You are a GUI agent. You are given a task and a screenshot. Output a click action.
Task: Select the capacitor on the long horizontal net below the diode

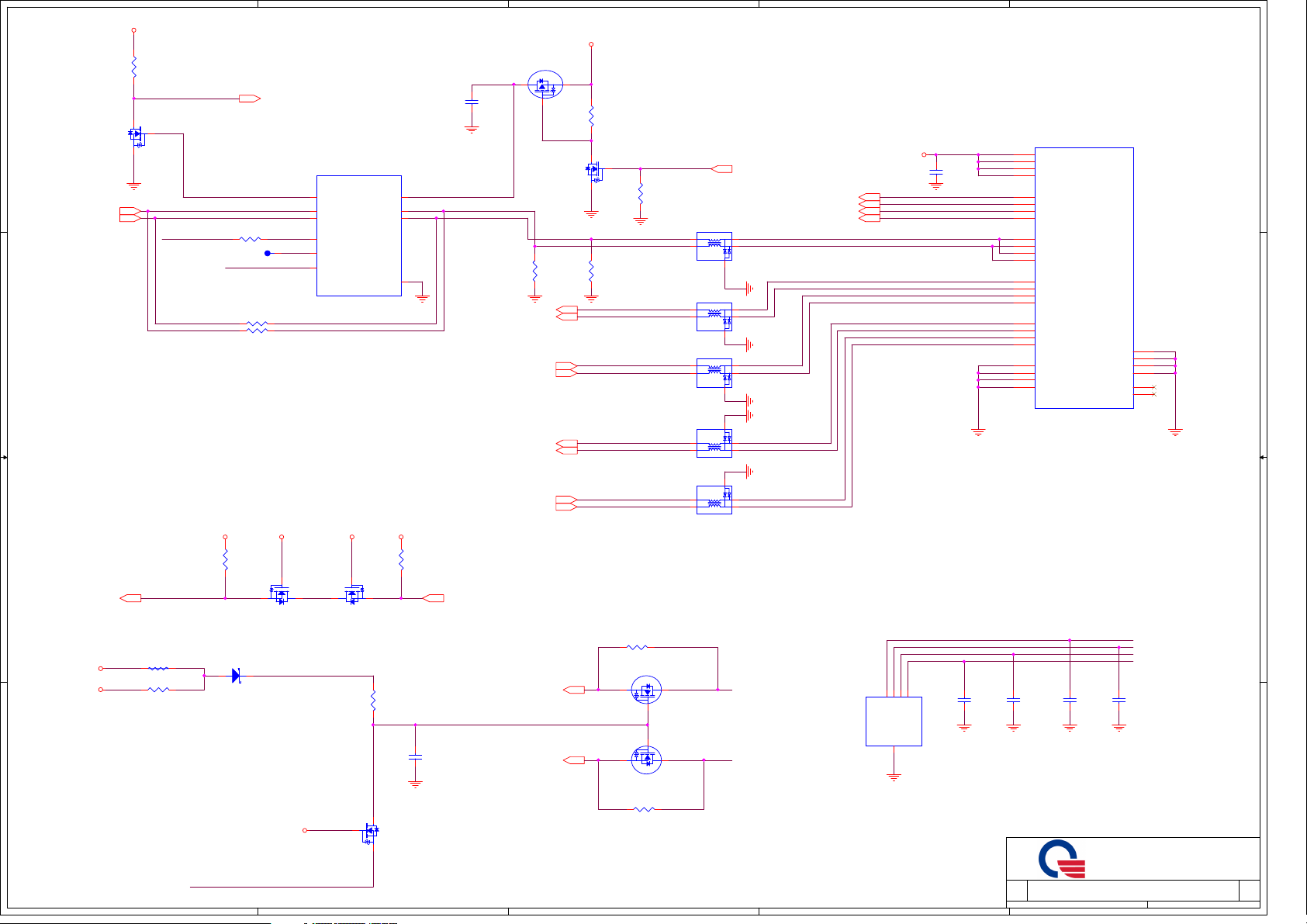415,756
